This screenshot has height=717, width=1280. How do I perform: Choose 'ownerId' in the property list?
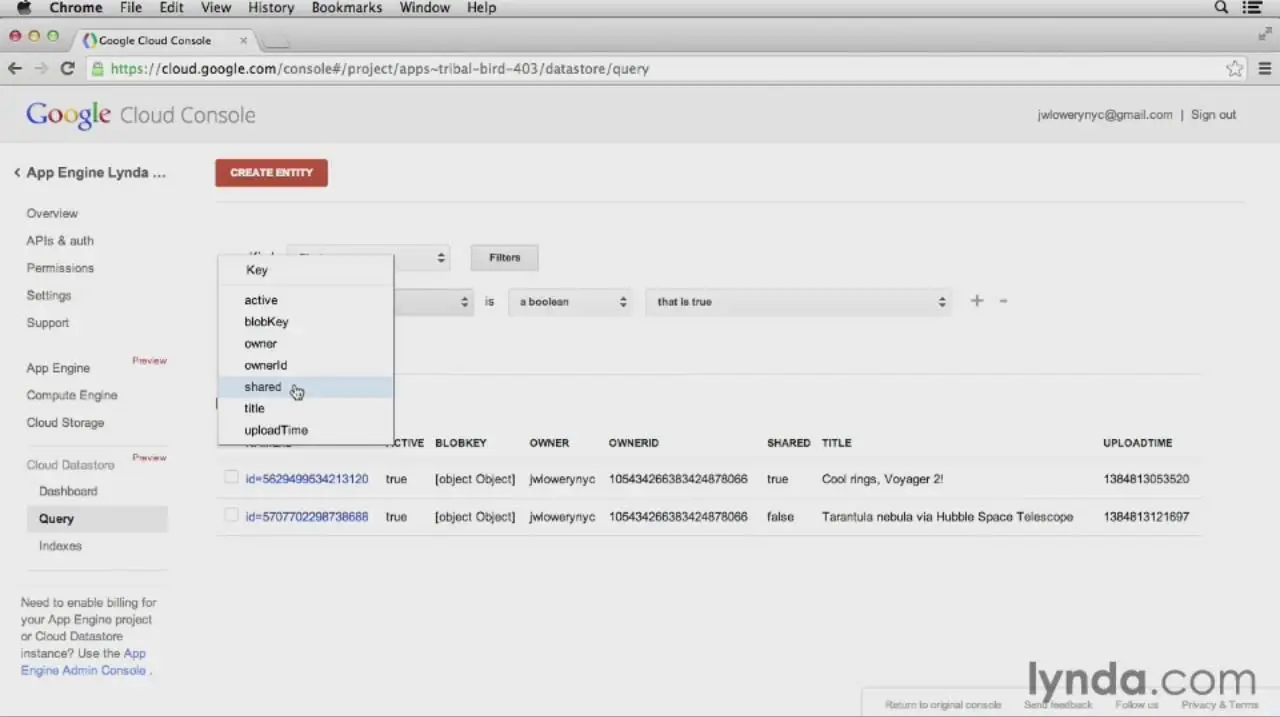[x=305, y=365]
